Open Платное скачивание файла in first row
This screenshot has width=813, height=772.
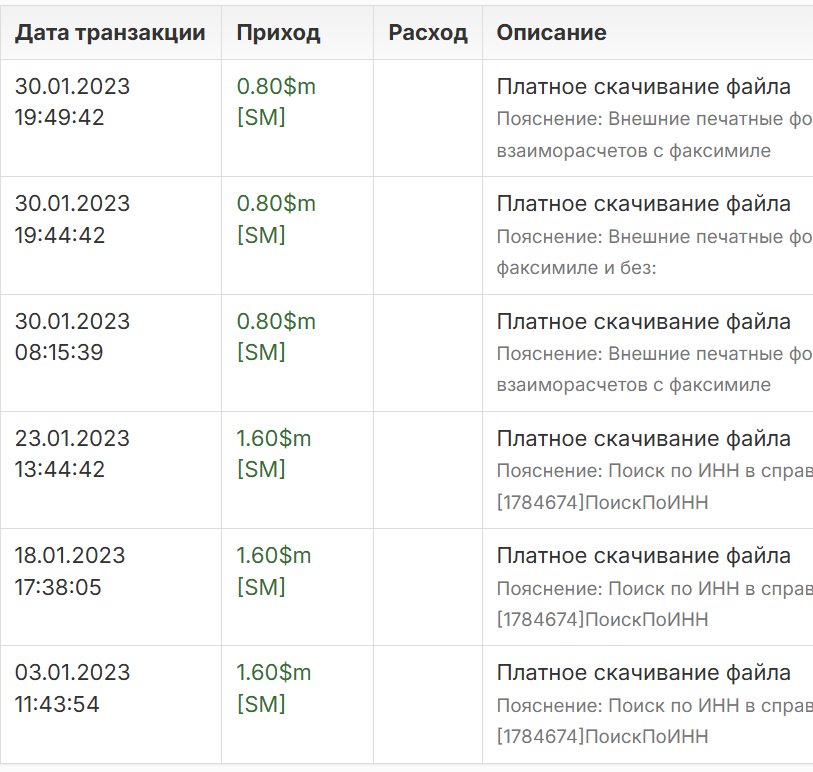(643, 87)
